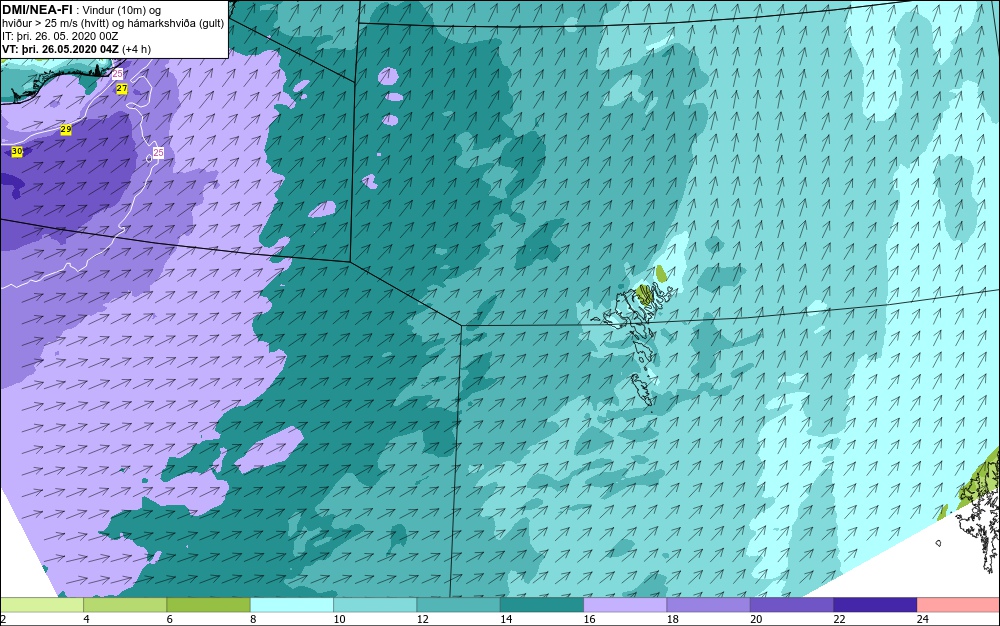Click the yellow "30" max gust label
The image size is (1000, 626).
pyautogui.click(x=17, y=152)
